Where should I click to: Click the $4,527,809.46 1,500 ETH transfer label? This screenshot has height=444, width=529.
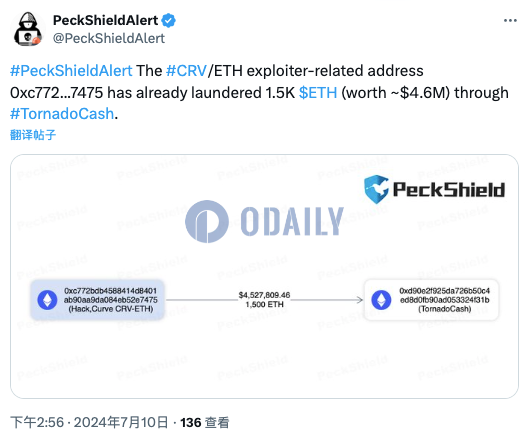pos(264,300)
